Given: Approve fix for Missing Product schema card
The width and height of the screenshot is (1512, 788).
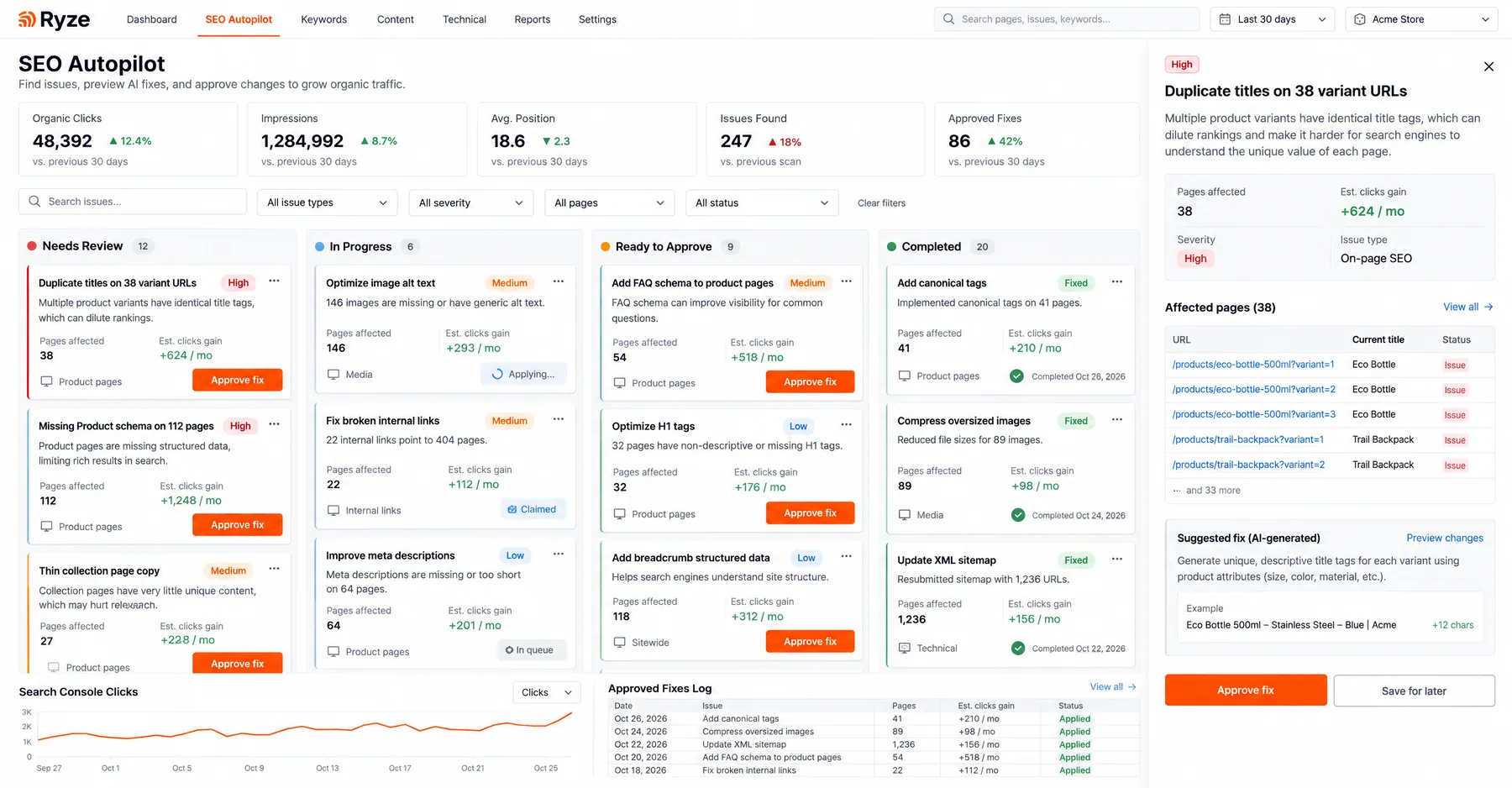Looking at the screenshot, I should [237, 524].
